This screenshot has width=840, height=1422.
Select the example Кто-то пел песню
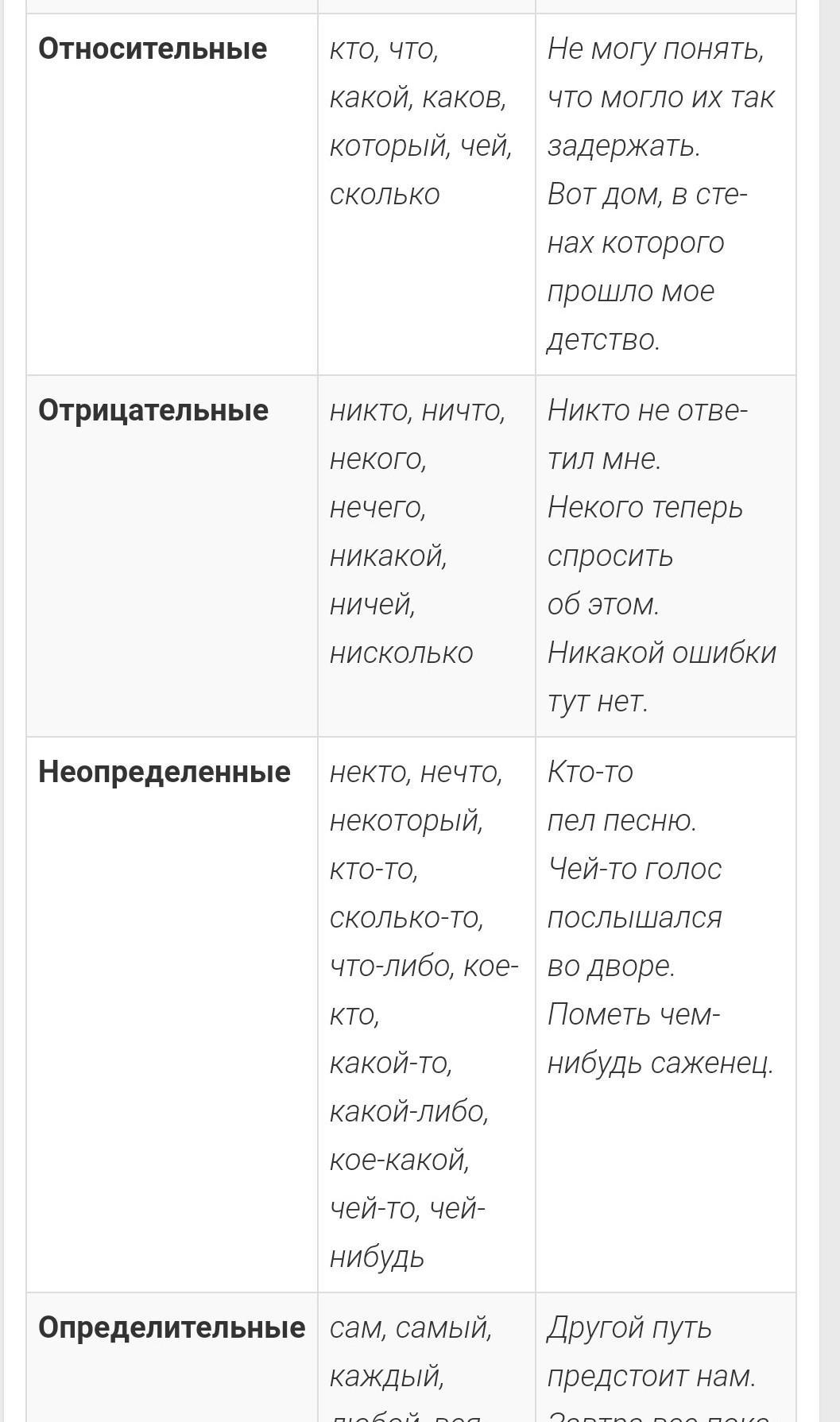point(622,796)
